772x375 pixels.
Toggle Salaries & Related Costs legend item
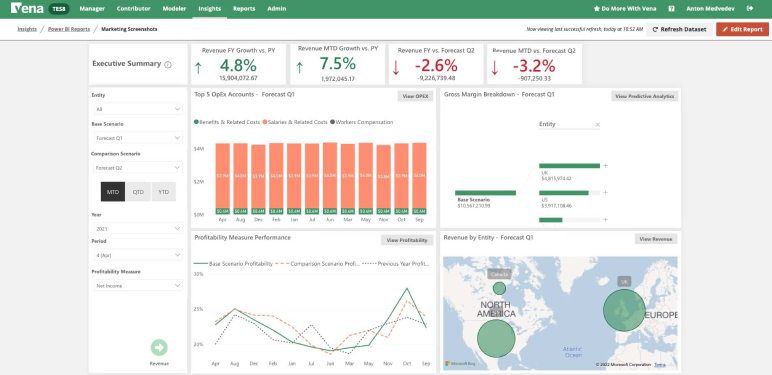point(295,122)
